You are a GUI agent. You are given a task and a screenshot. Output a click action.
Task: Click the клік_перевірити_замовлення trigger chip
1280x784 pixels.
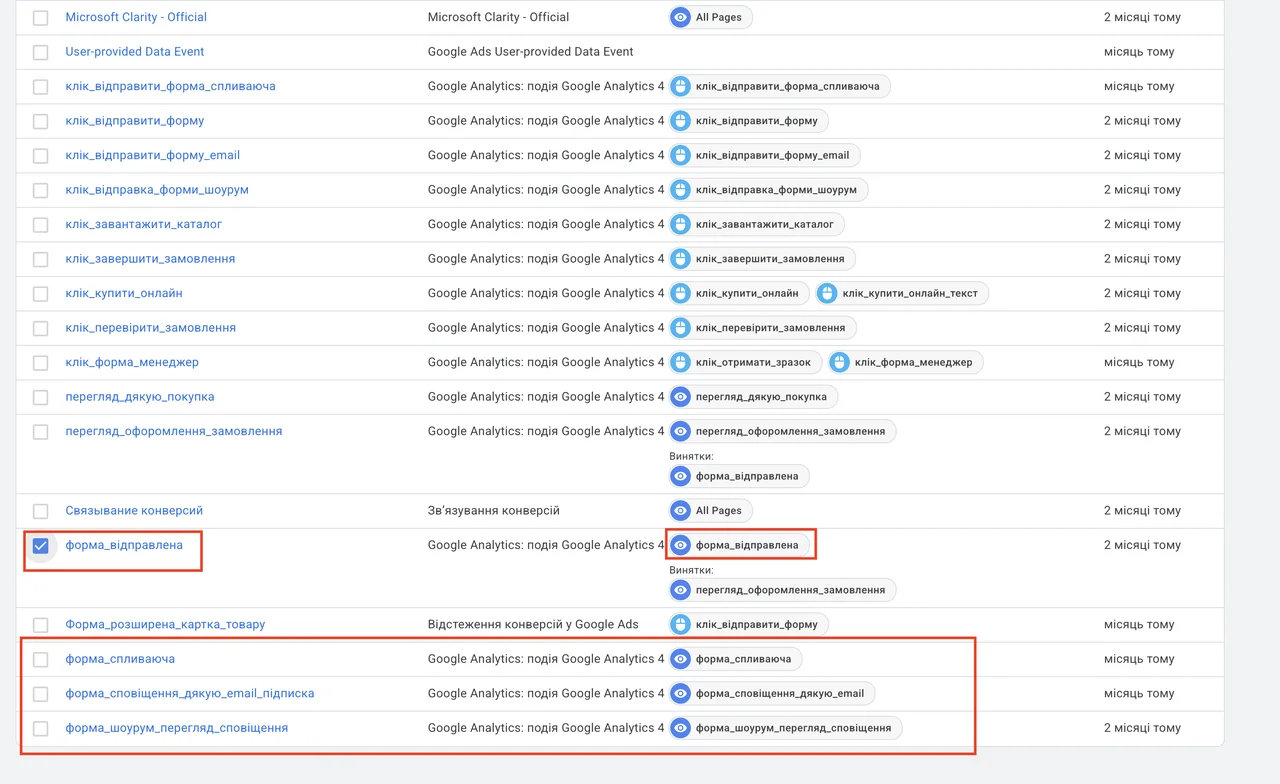(x=763, y=328)
